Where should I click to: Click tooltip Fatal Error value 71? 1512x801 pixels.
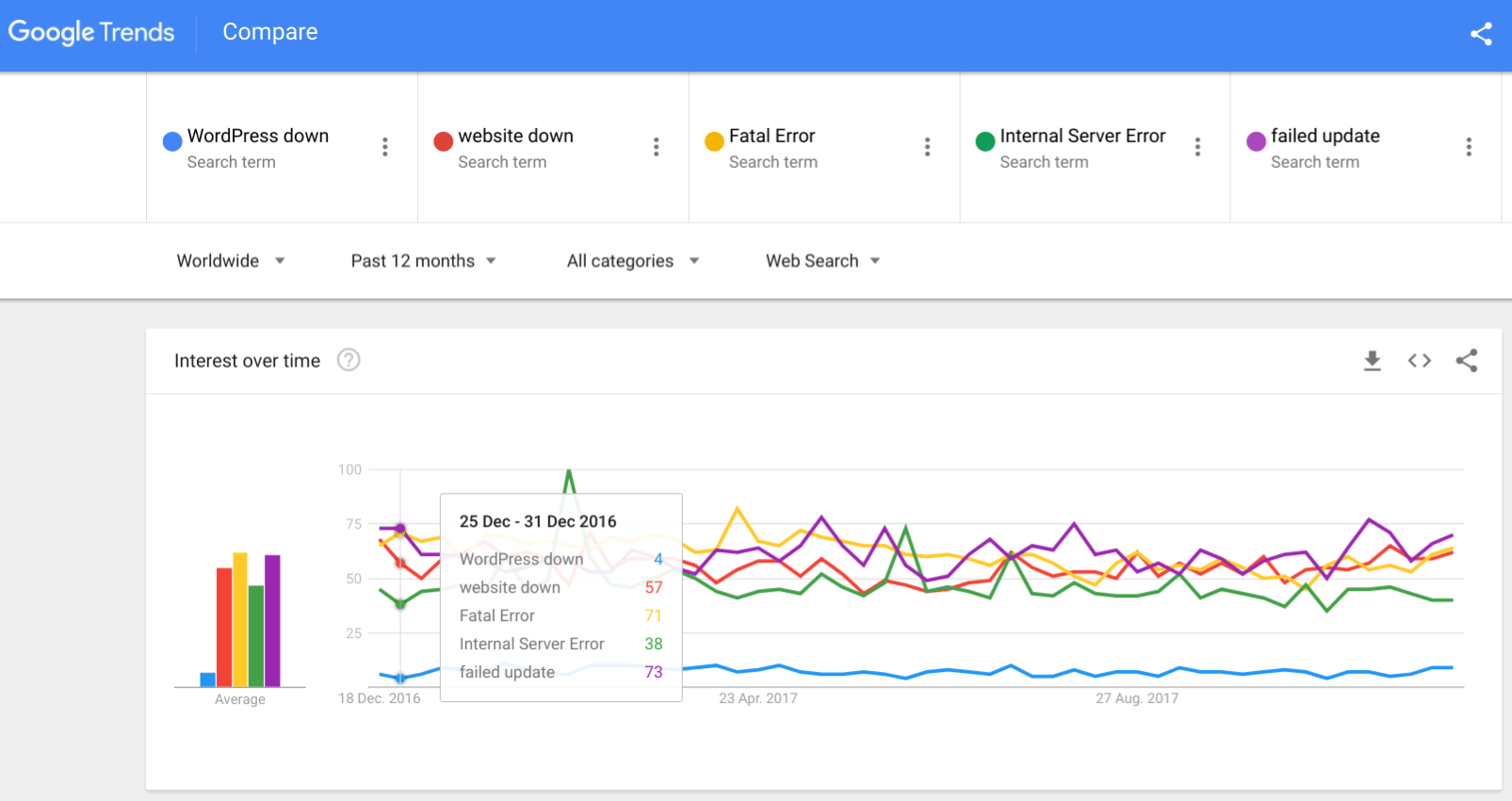(x=654, y=615)
